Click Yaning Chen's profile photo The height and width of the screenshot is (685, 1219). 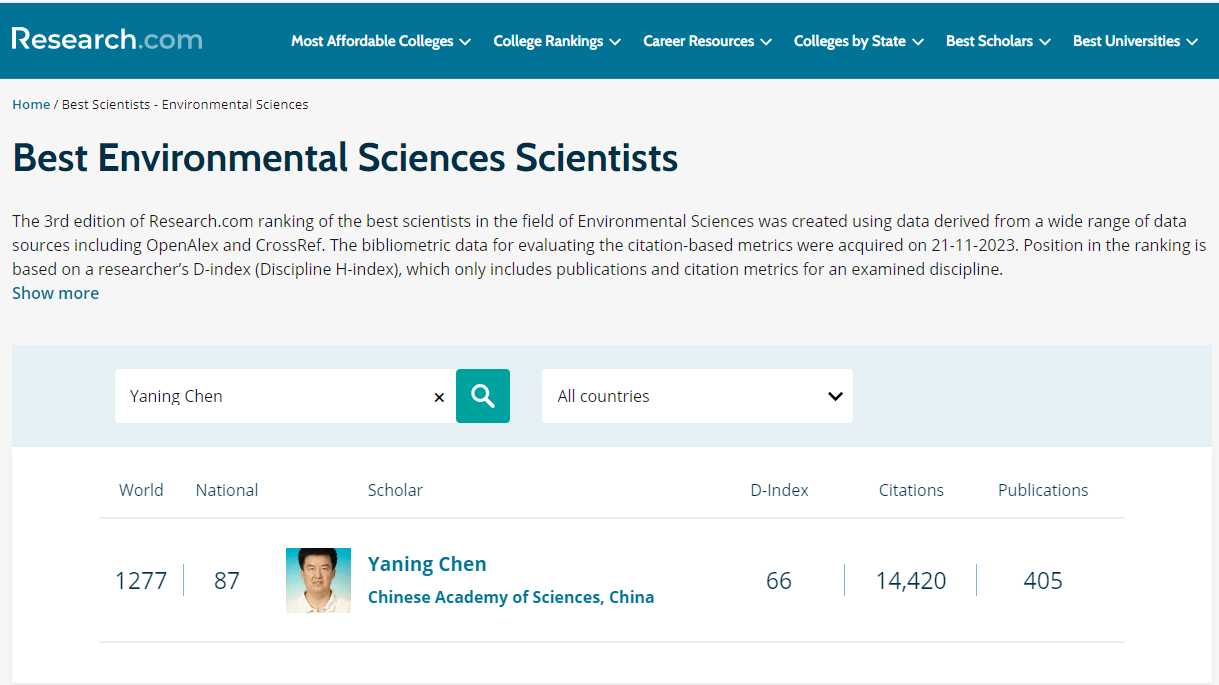click(x=318, y=580)
